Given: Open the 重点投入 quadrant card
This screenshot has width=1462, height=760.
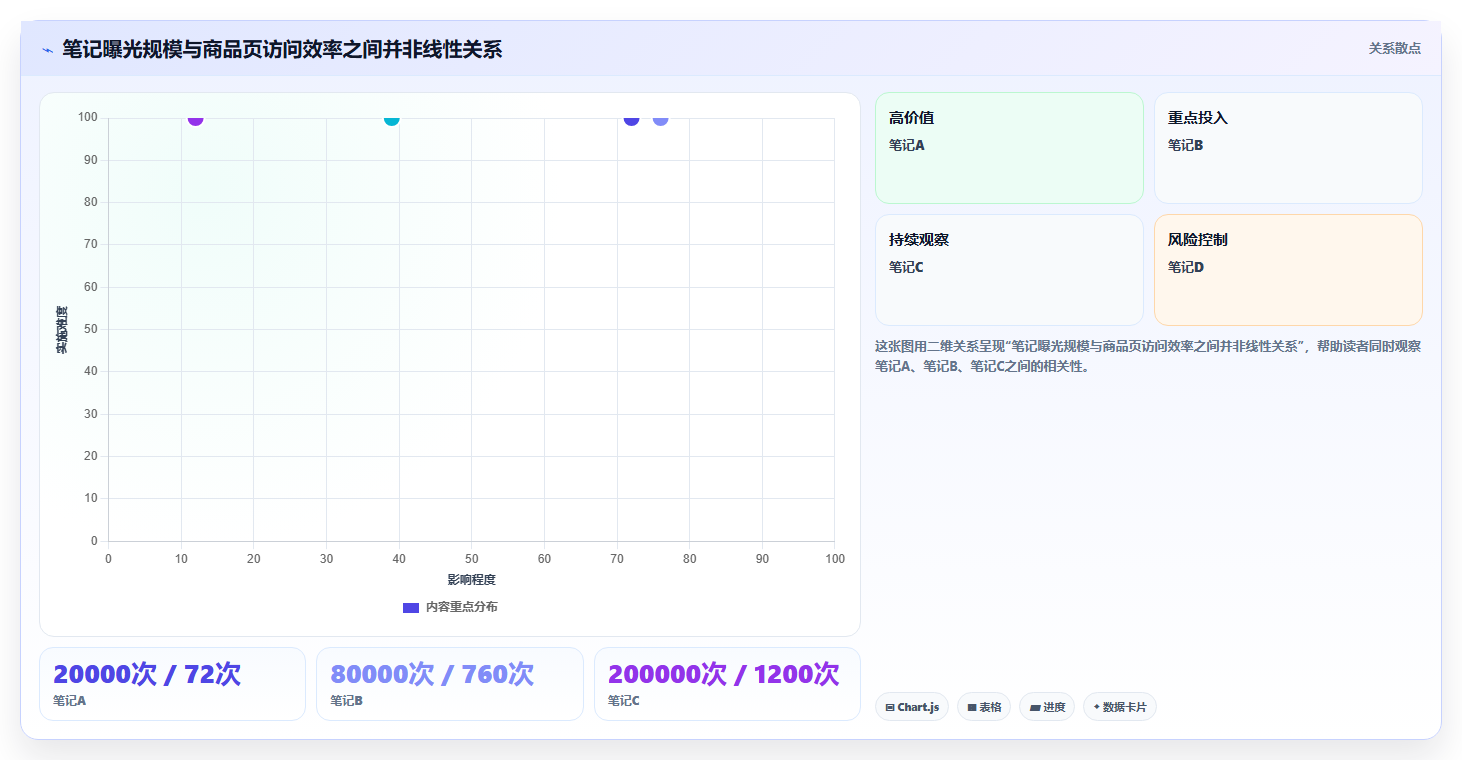Looking at the screenshot, I should pyautogui.click(x=1288, y=148).
